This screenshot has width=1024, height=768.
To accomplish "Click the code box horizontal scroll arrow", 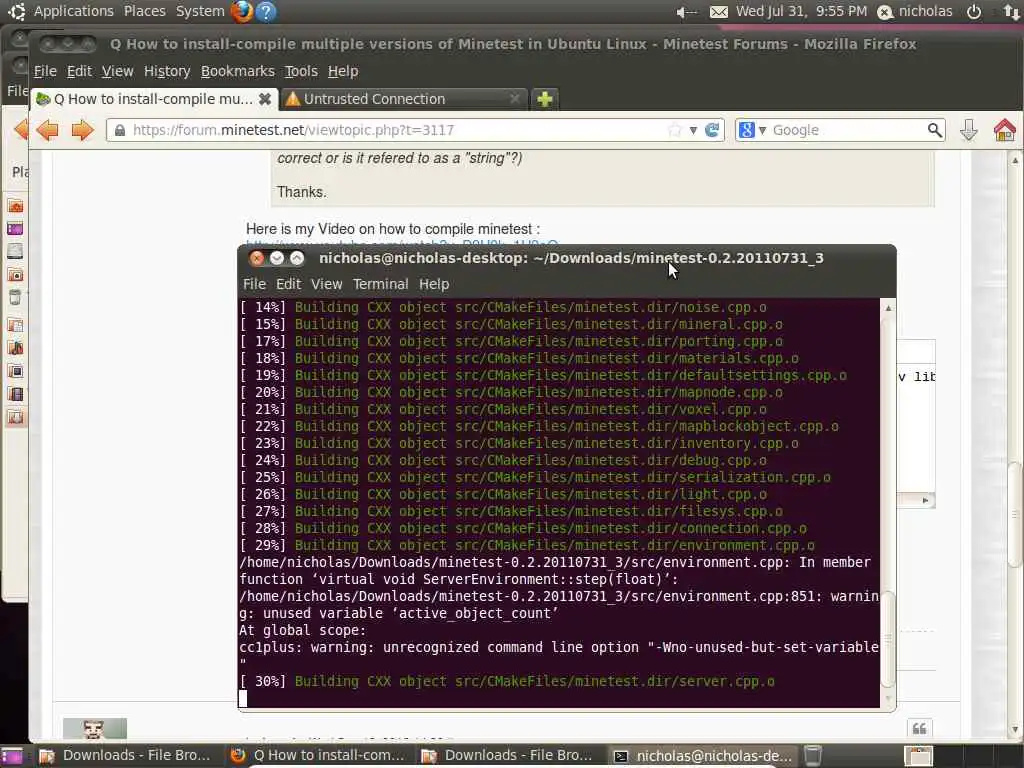I will point(925,500).
